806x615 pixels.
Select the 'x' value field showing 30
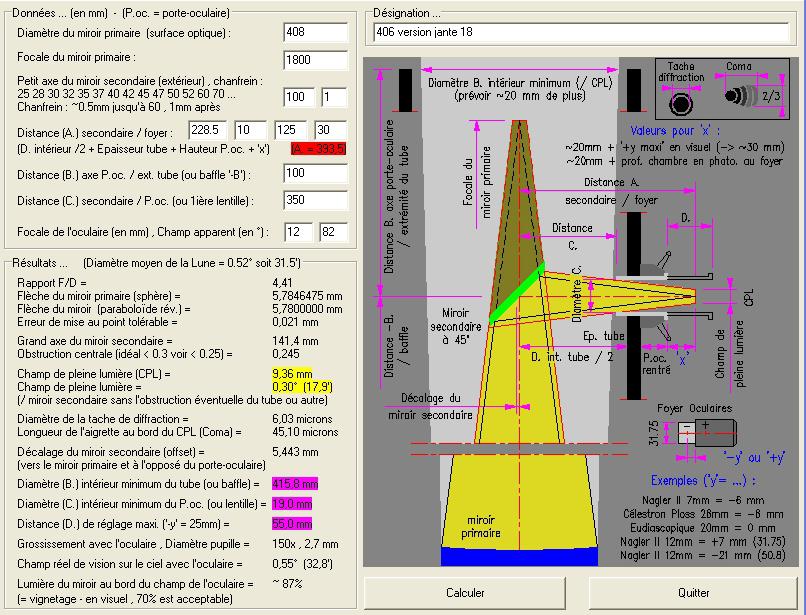[331, 130]
